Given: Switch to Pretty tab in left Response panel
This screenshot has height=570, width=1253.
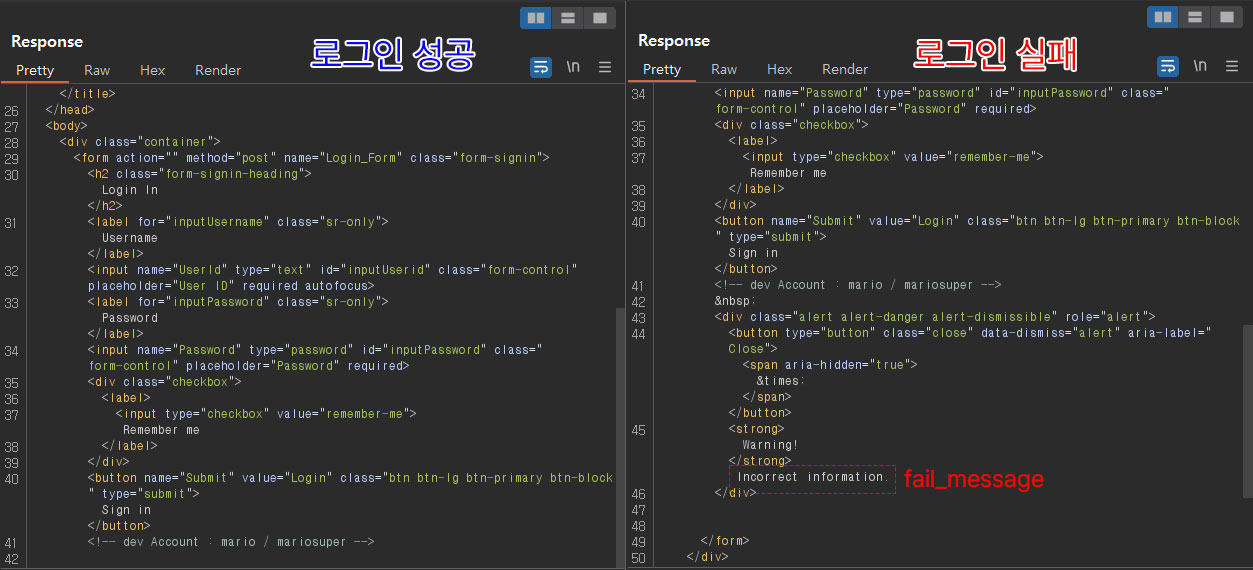Looking at the screenshot, I should pyautogui.click(x=35, y=70).
